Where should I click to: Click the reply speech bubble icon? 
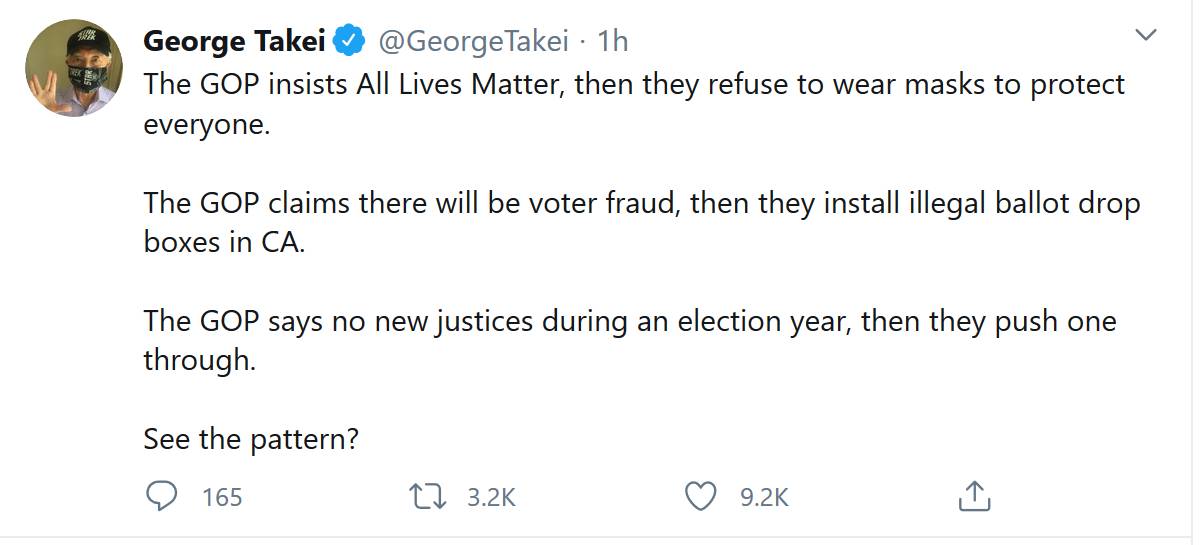click(x=161, y=496)
